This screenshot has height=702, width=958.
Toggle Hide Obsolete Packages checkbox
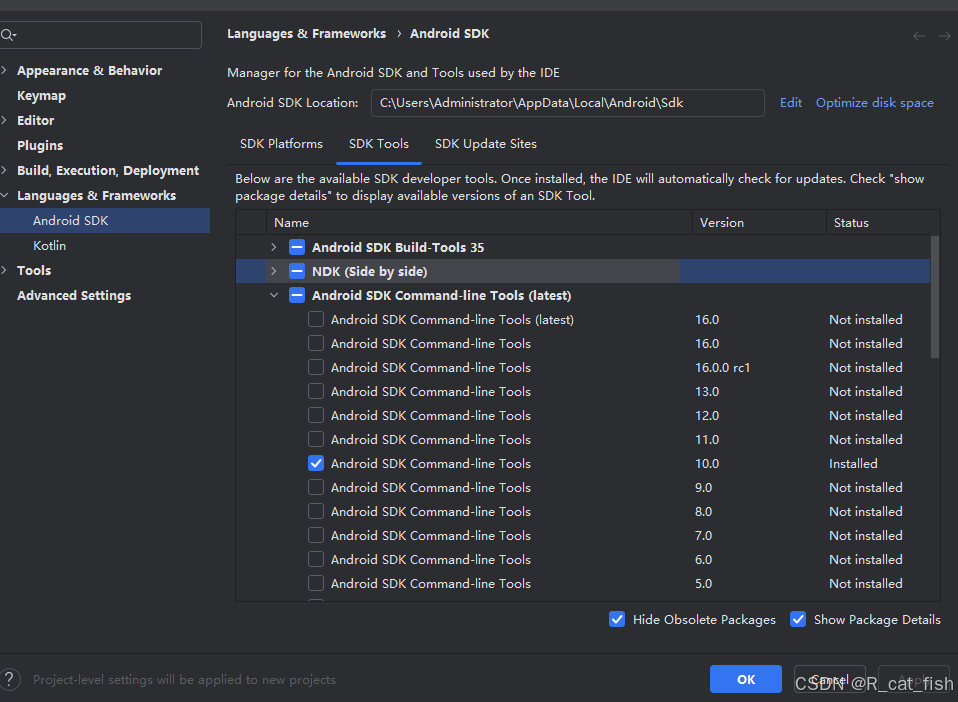617,620
